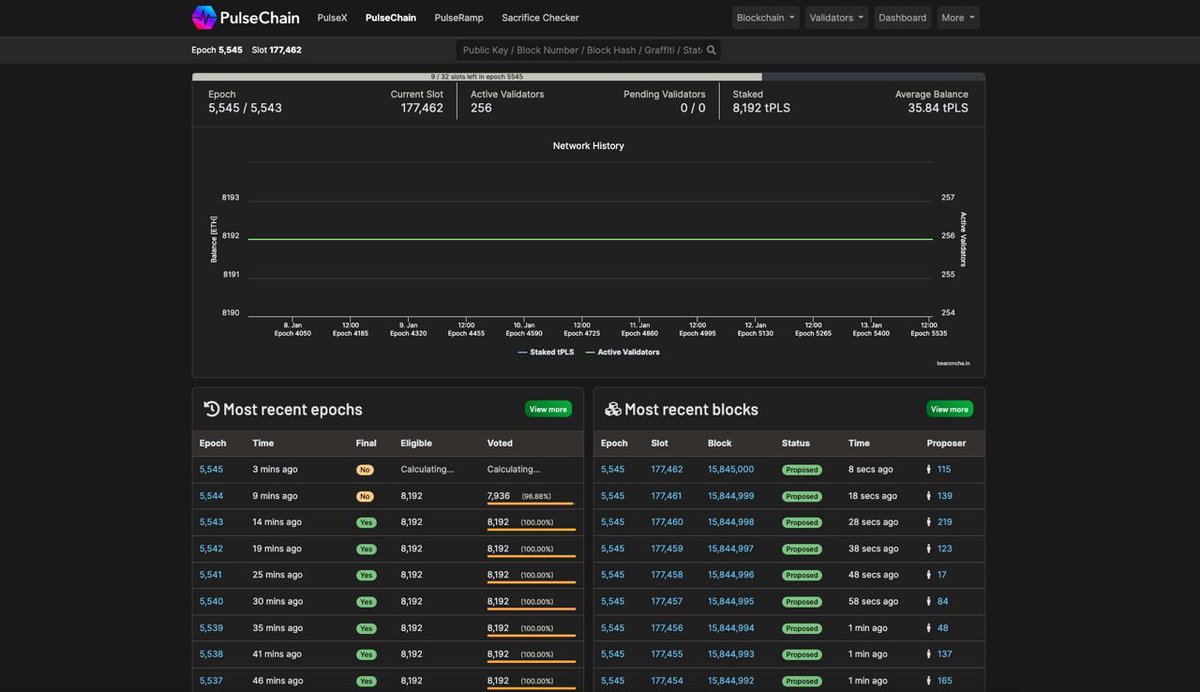Open the PulseRamp nav link
This screenshot has width=1200, height=692.
pos(459,18)
